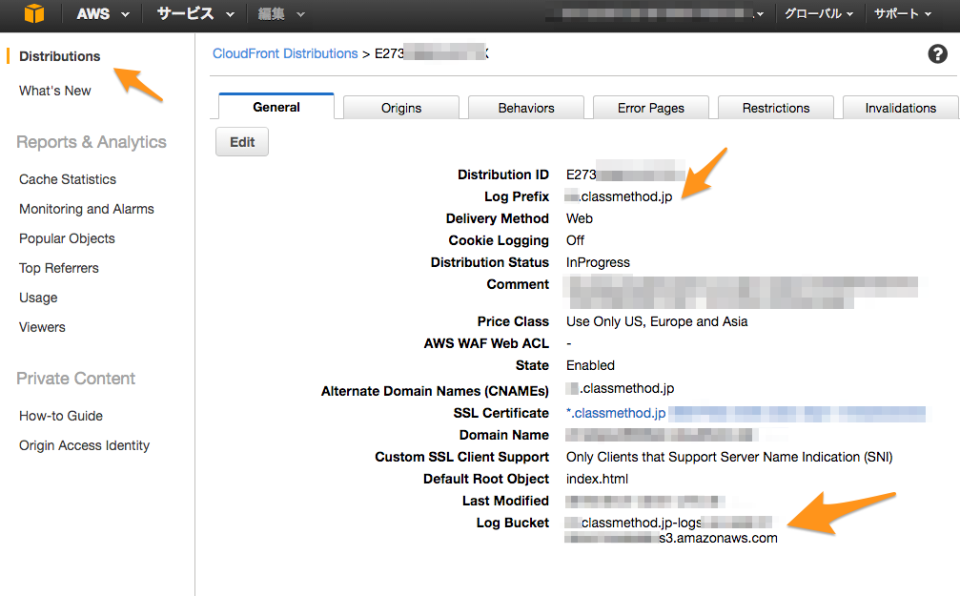This screenshot has width=960, height=596.
Task: Click the *.classmethod.jp SSL certificate link
Action: tap(616, 413)
